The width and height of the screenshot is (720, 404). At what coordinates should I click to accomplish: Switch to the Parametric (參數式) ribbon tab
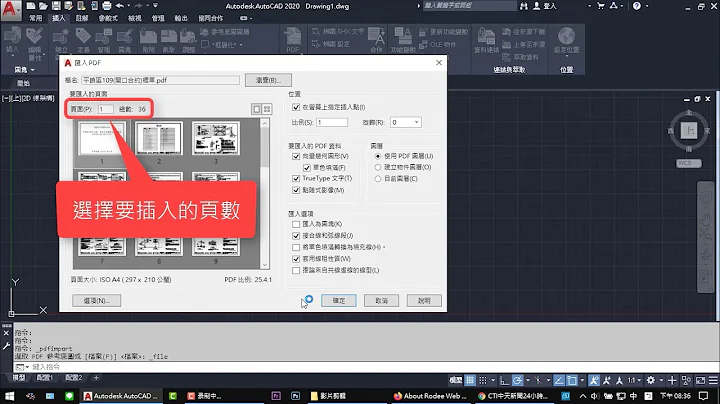(108, 18)
